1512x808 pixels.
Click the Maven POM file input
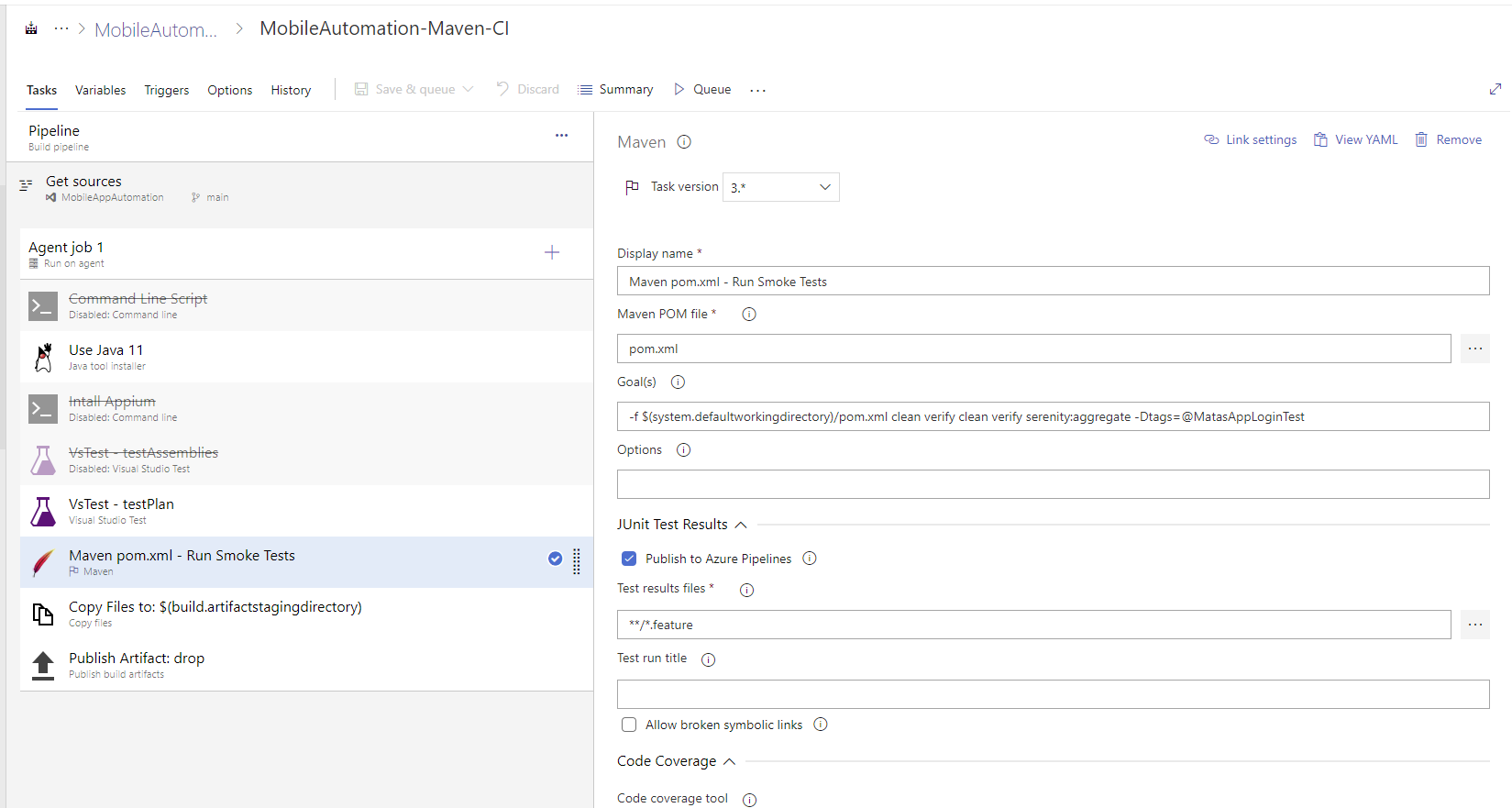[x=1033, y=349]
